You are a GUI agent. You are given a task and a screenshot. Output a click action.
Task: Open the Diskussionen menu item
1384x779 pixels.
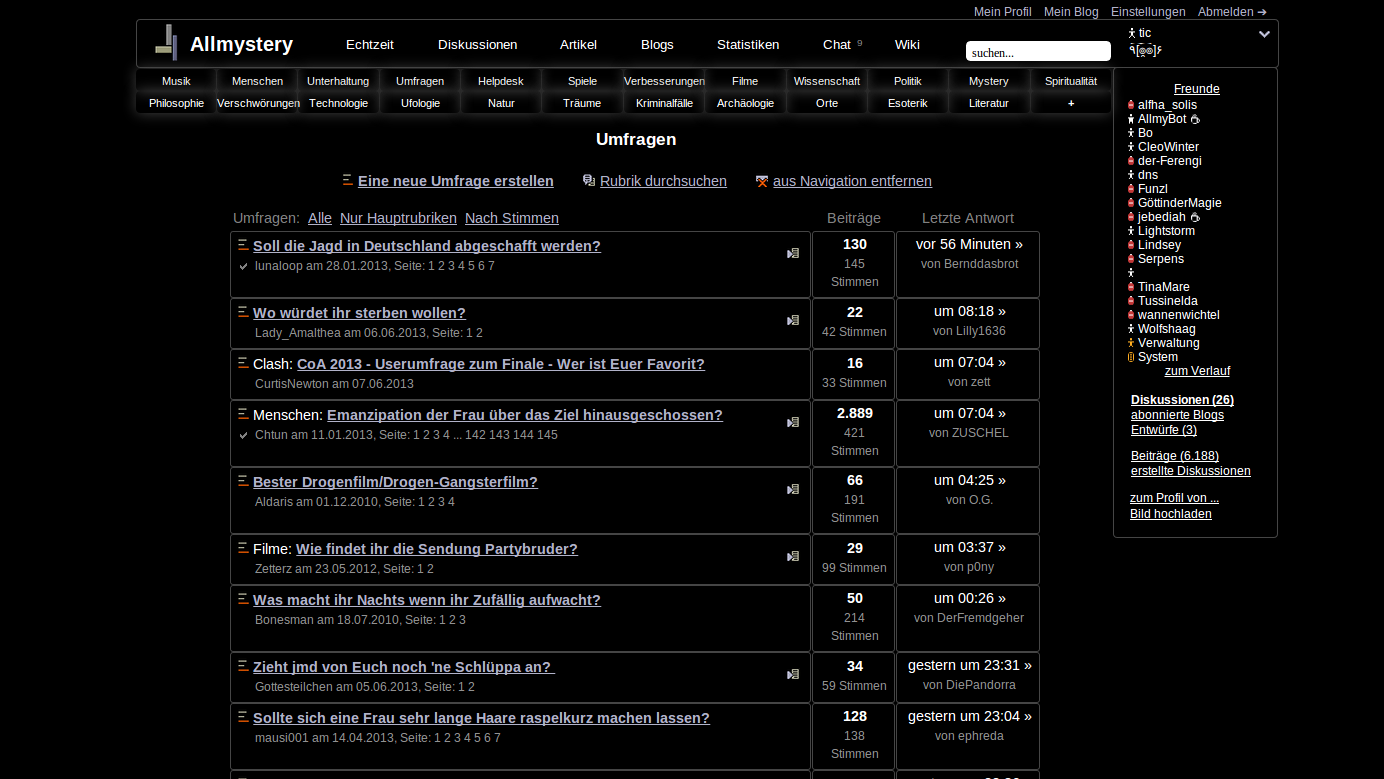tap(477, 44)
